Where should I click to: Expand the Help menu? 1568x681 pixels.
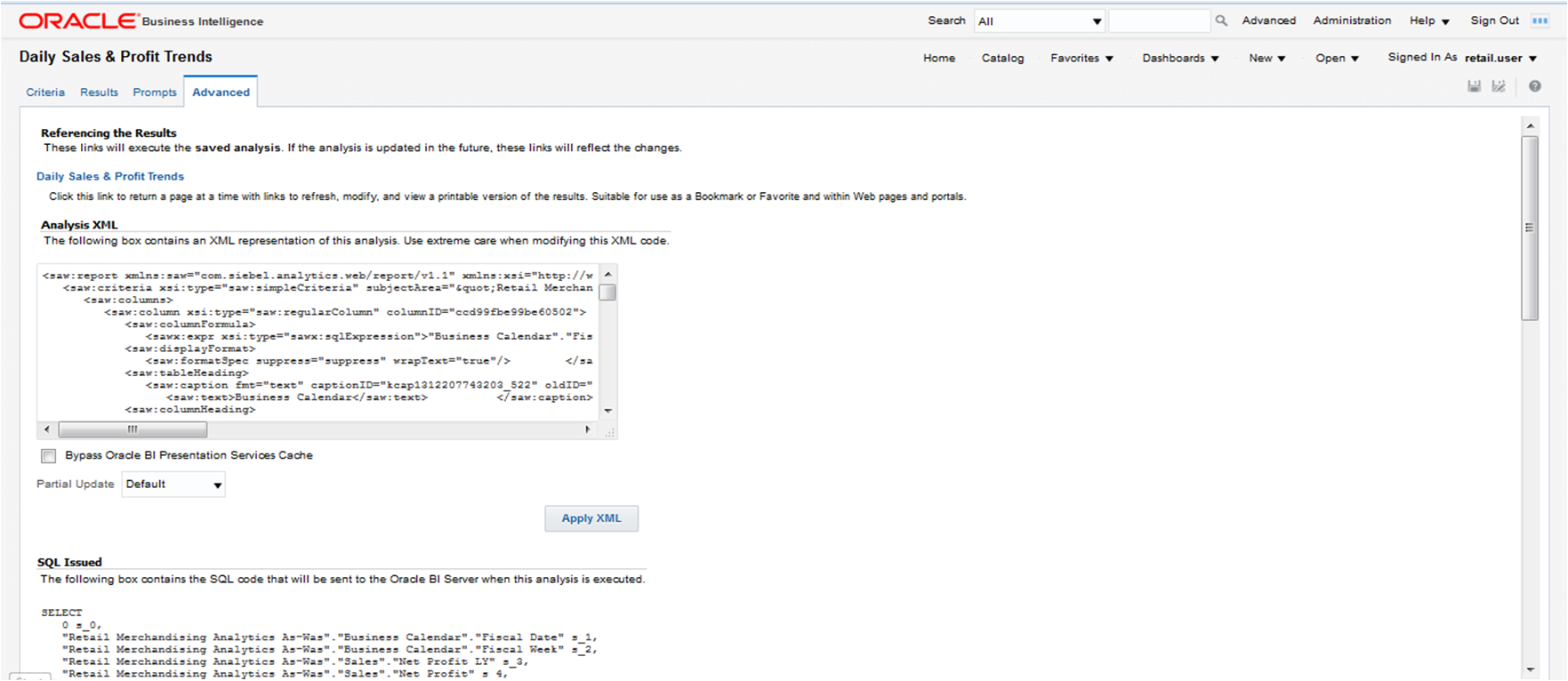tap(1429, 20)
